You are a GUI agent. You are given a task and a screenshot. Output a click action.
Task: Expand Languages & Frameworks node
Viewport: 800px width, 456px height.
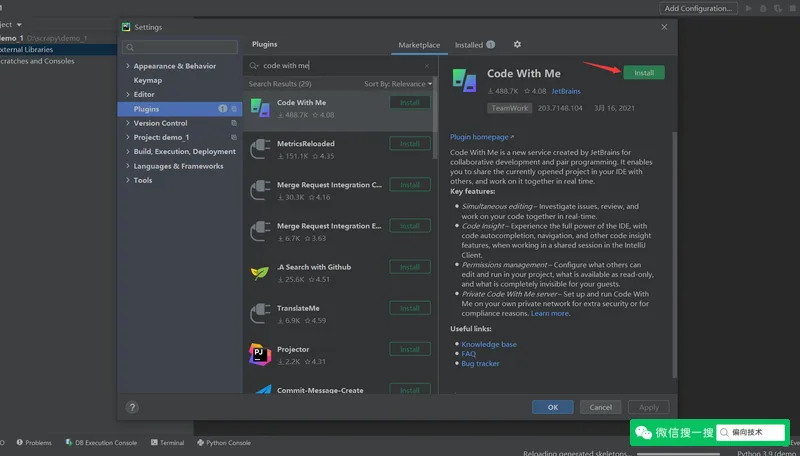[128, 166]
